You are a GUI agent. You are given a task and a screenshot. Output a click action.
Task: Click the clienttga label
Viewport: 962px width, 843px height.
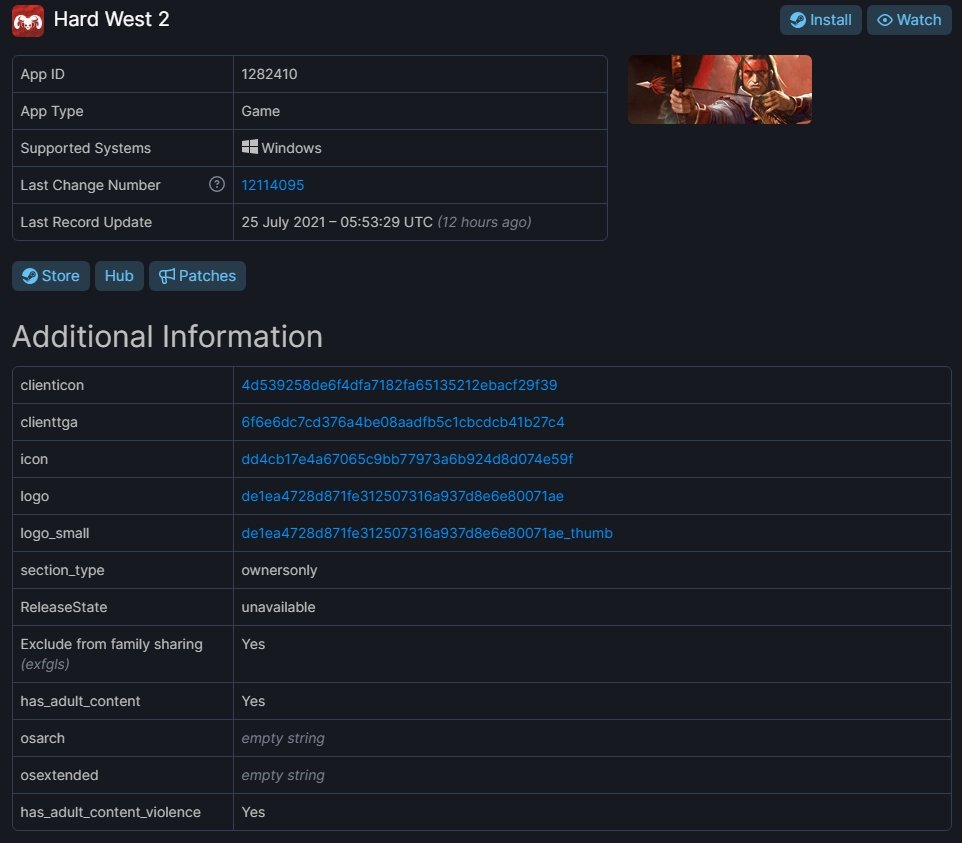48,422
